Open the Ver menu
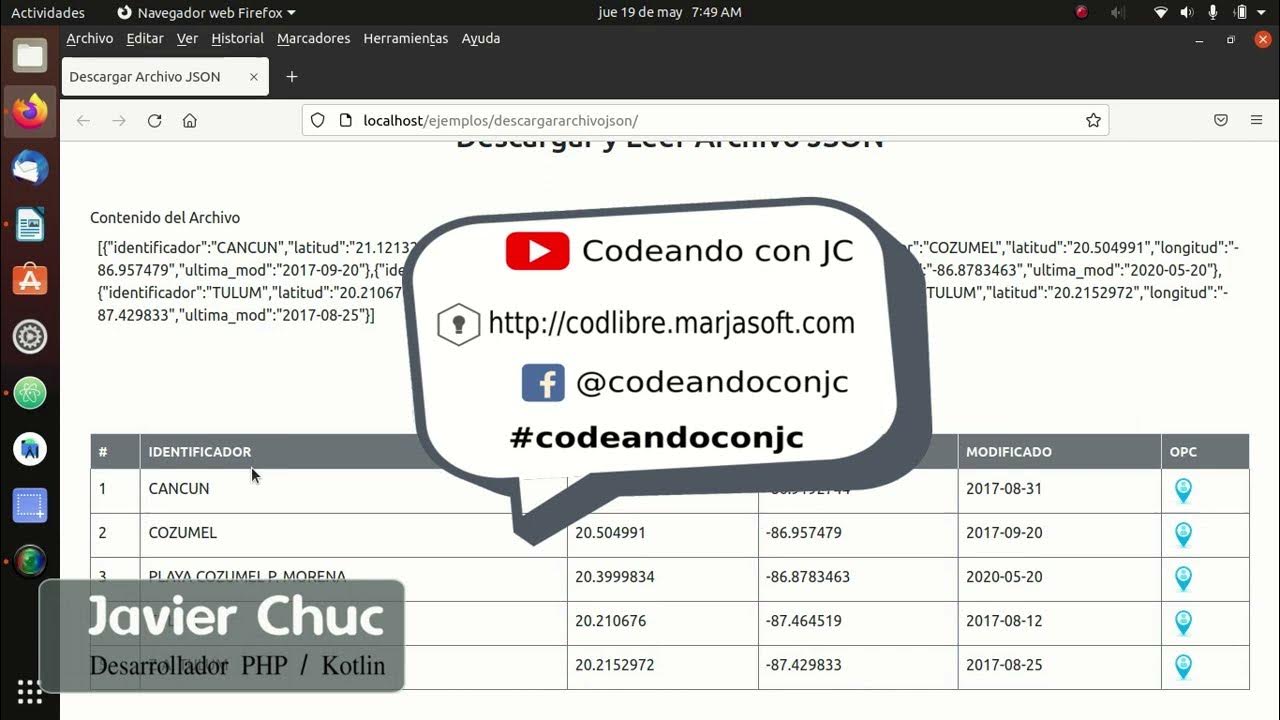 pyautogui.click(x=188, y=38)
